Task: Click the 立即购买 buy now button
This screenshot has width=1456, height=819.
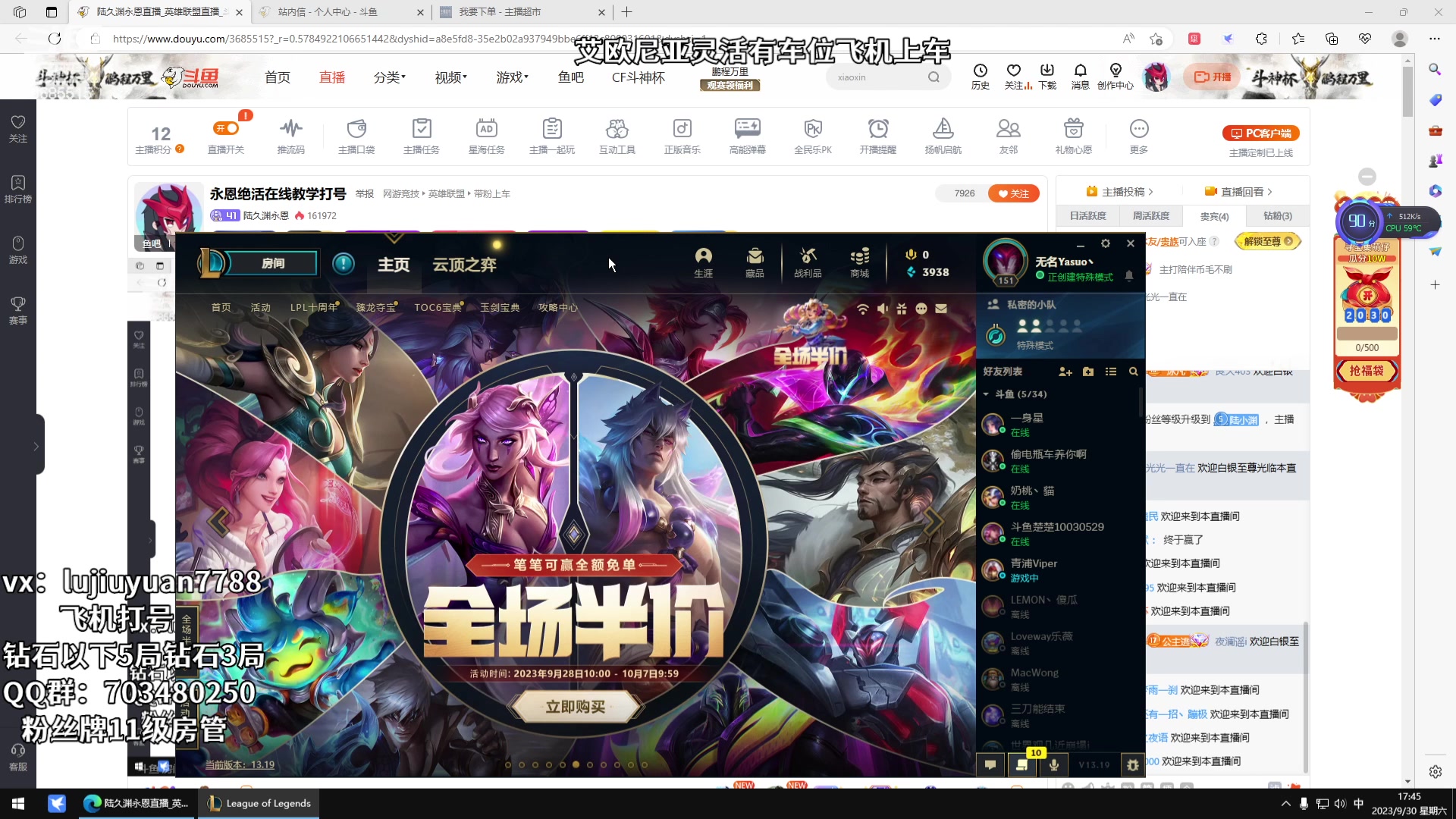Action: coord(576,707)
